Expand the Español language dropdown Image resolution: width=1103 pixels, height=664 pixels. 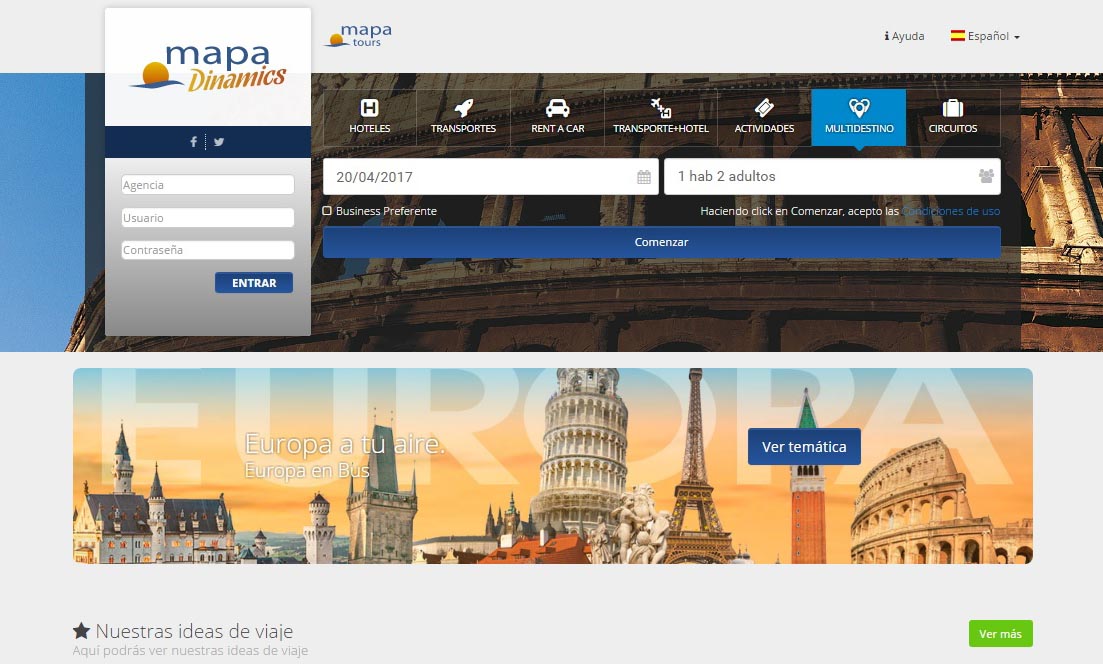pos(985,36)
